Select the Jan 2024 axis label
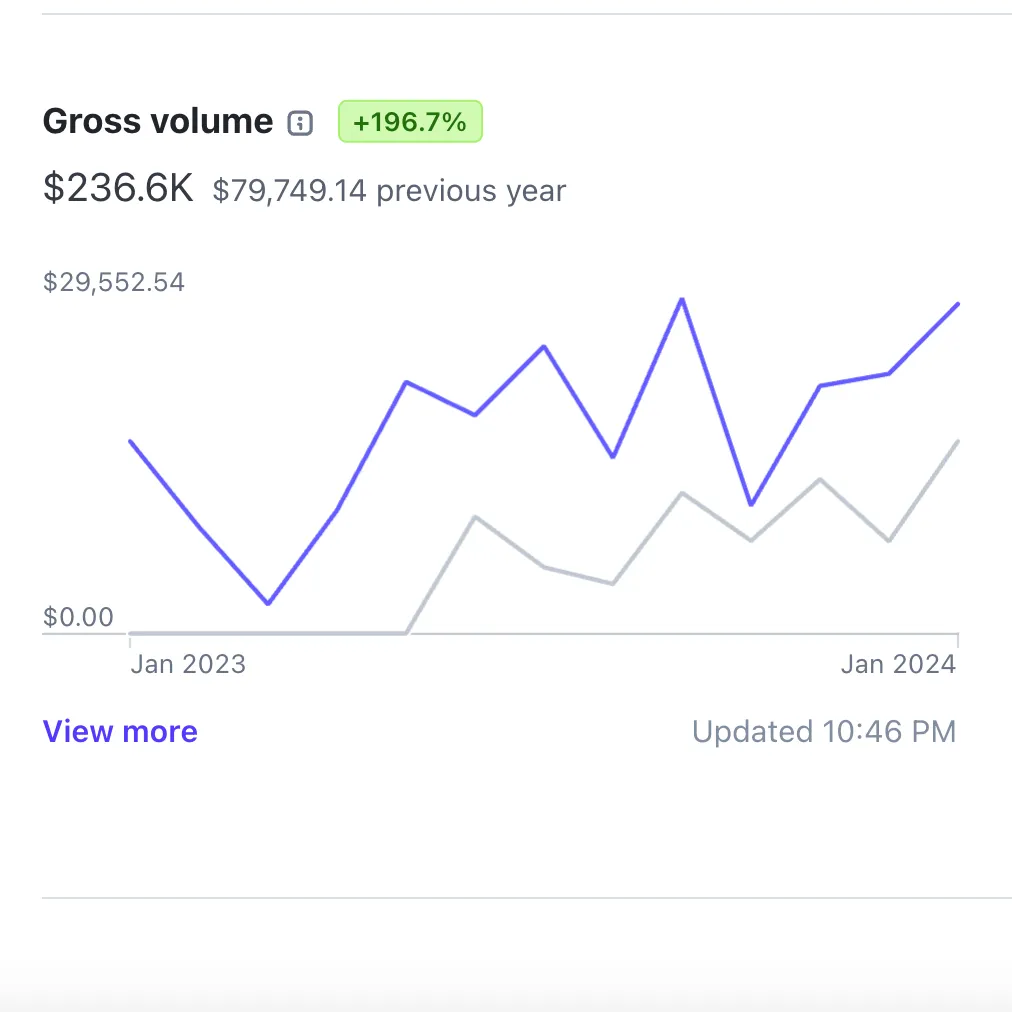The image size is (1012, 1012). (898, 664)
